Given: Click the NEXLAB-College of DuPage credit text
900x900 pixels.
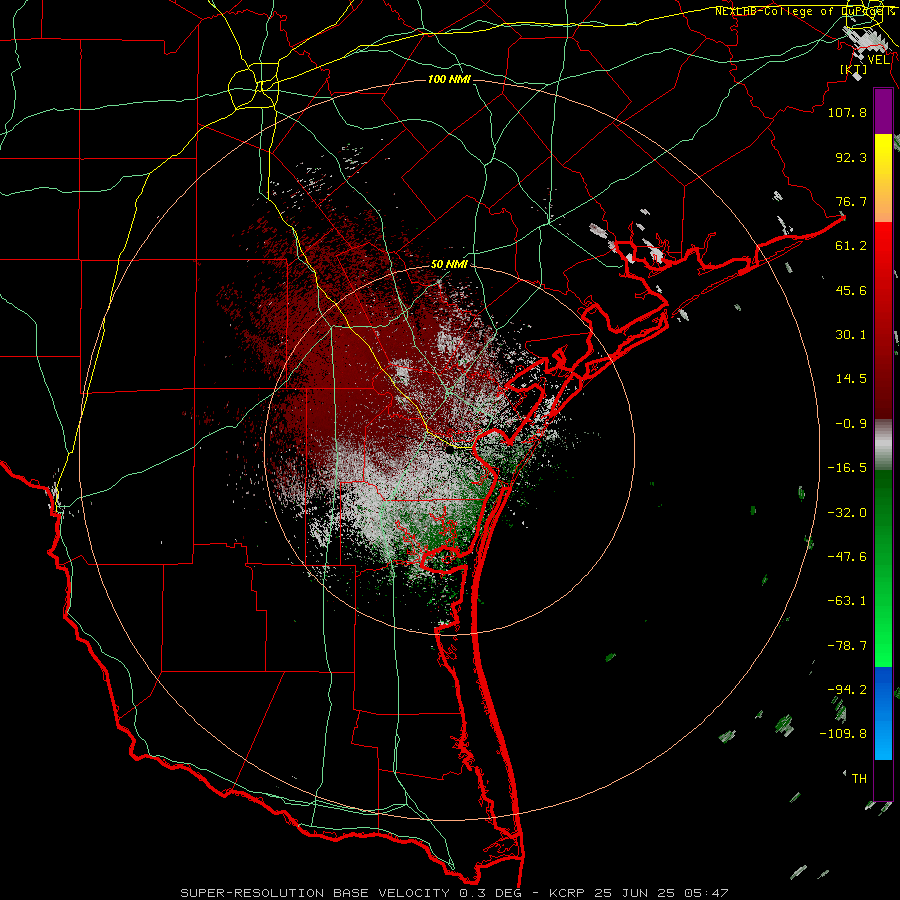Looking at the screenshot, I should coord(804,11).
